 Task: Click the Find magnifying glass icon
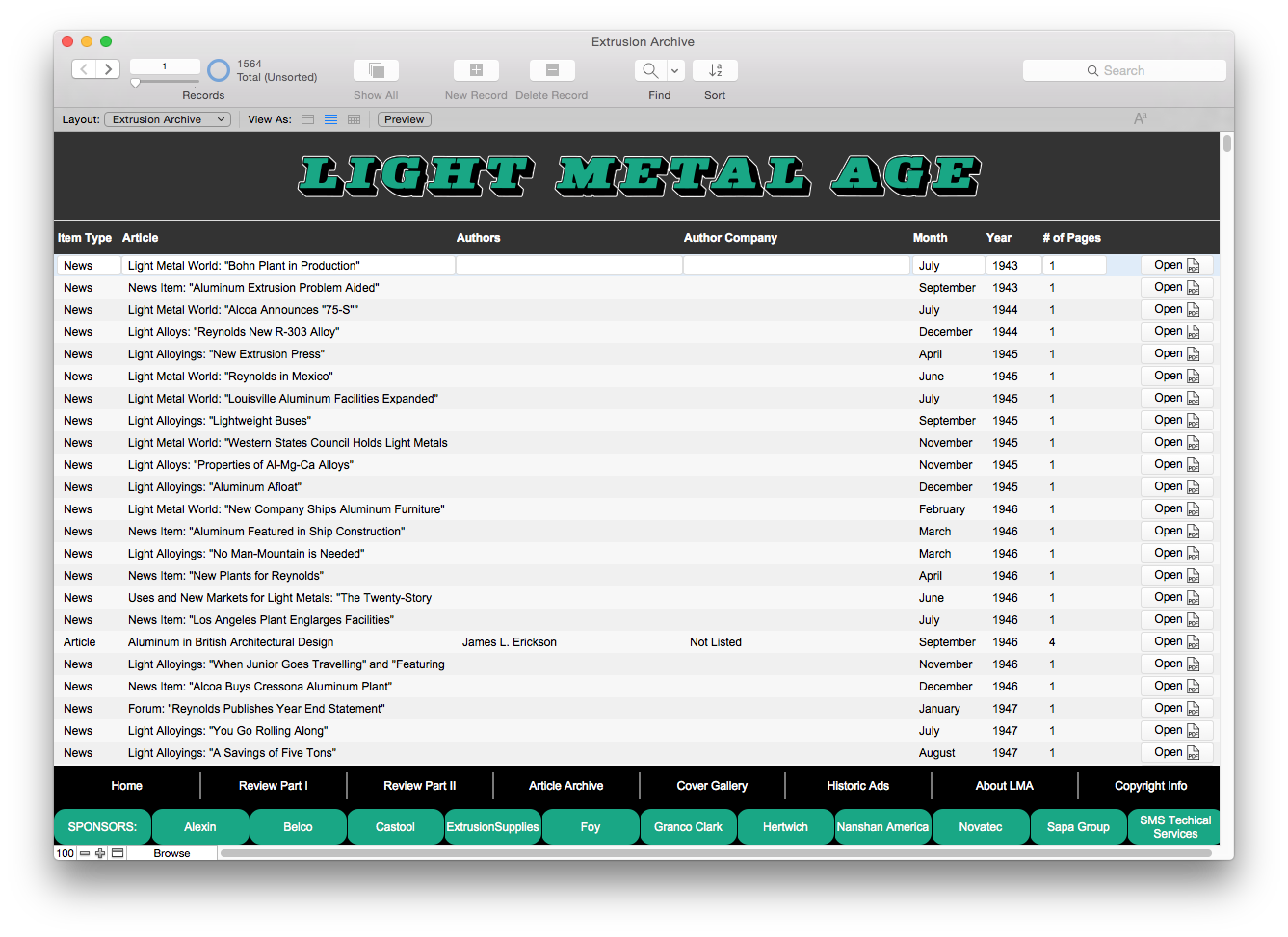click(650, 70)
